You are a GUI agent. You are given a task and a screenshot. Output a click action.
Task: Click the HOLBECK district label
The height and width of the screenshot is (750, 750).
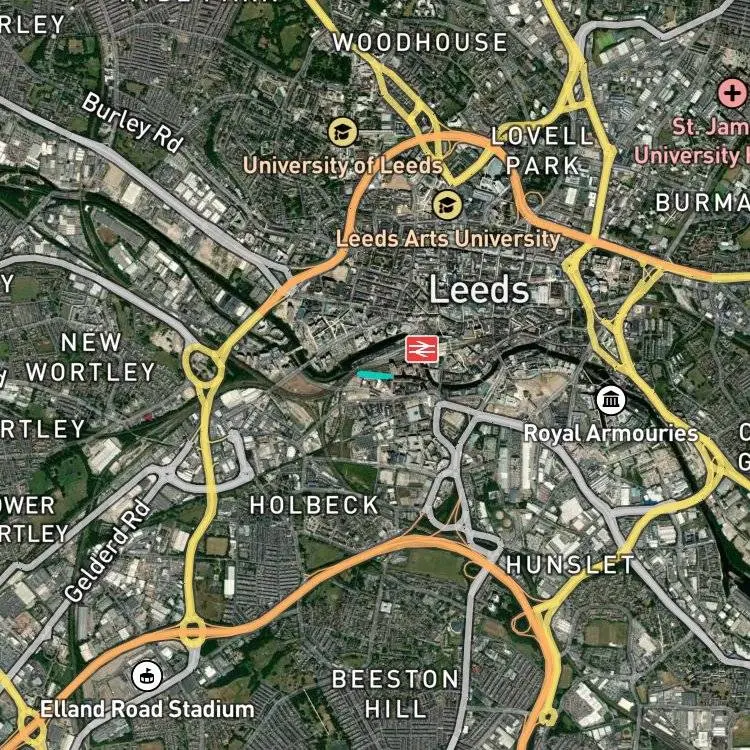pyautogui.click(x=315, y=506)
